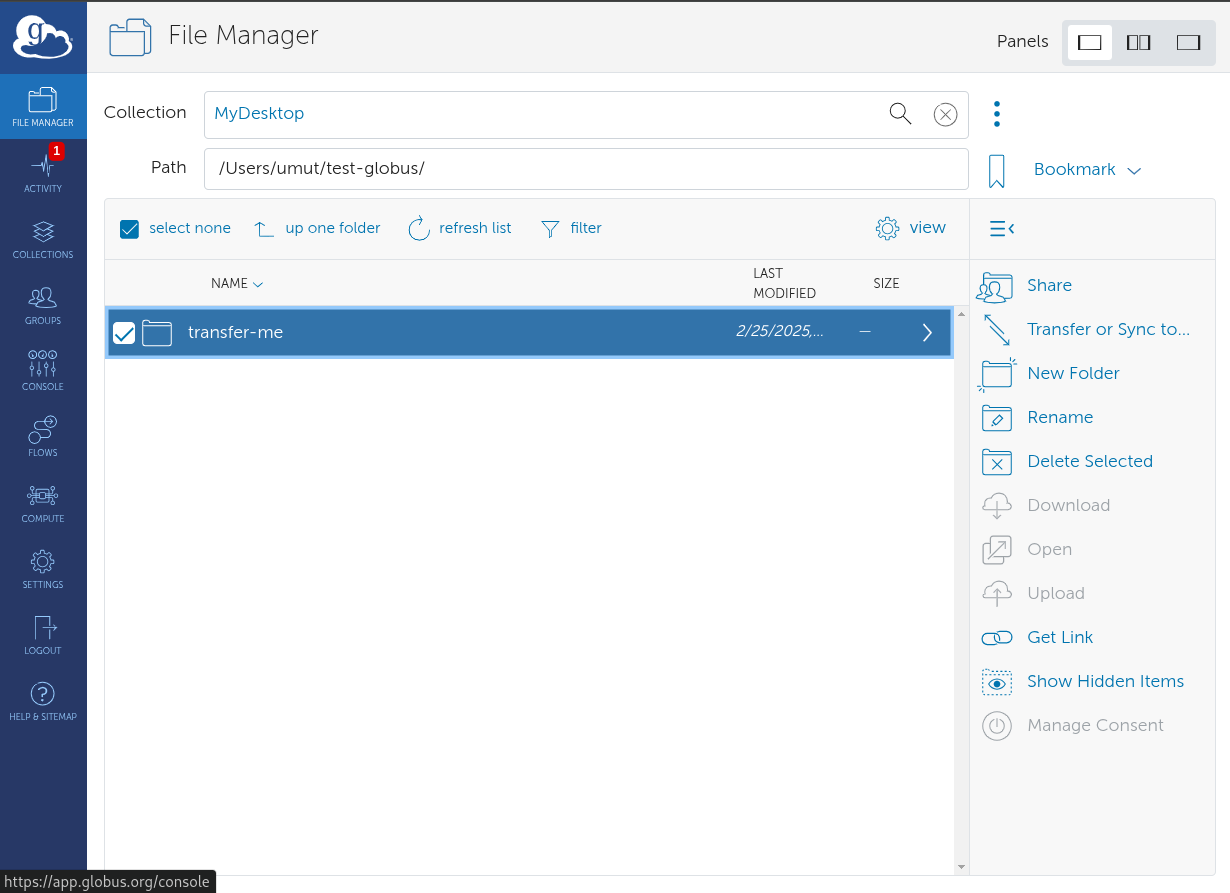
Task: Click the Globus cloud logo
Action: point(43,37)
